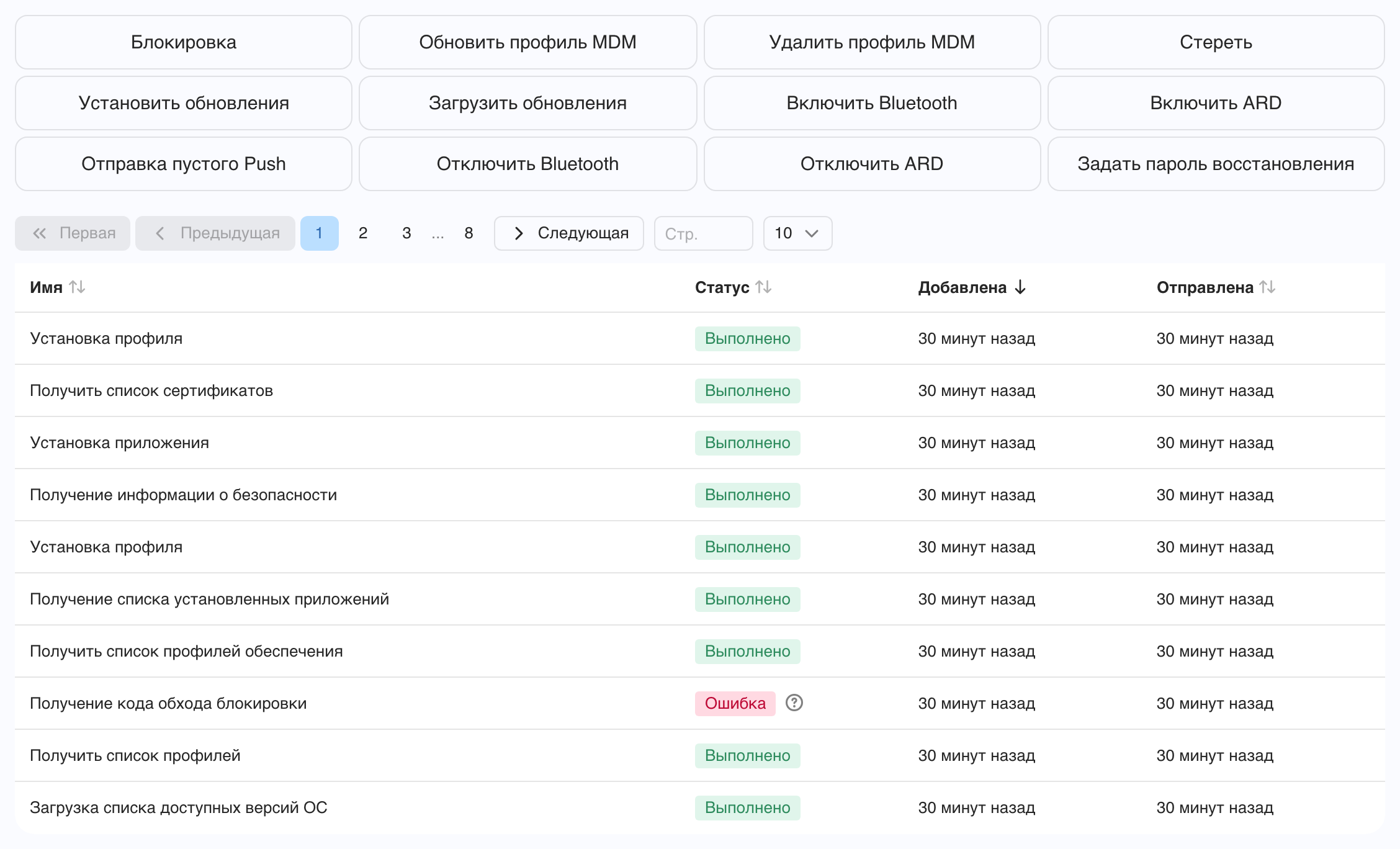Viewport: 1400px width, 849px height.
Task: Select current page 1 in pagination
Action: [320, 233]
